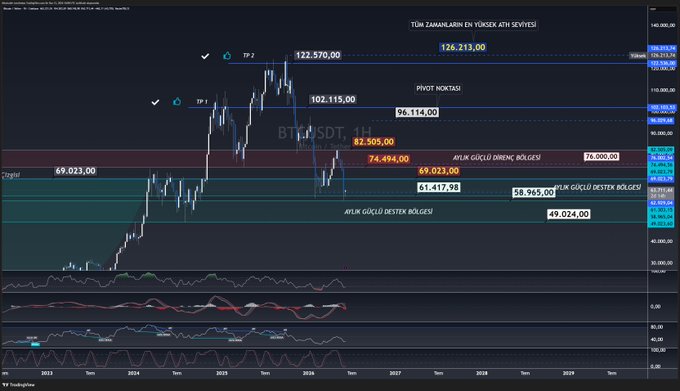Select the 61.417,98 price label

pos(439,187)
